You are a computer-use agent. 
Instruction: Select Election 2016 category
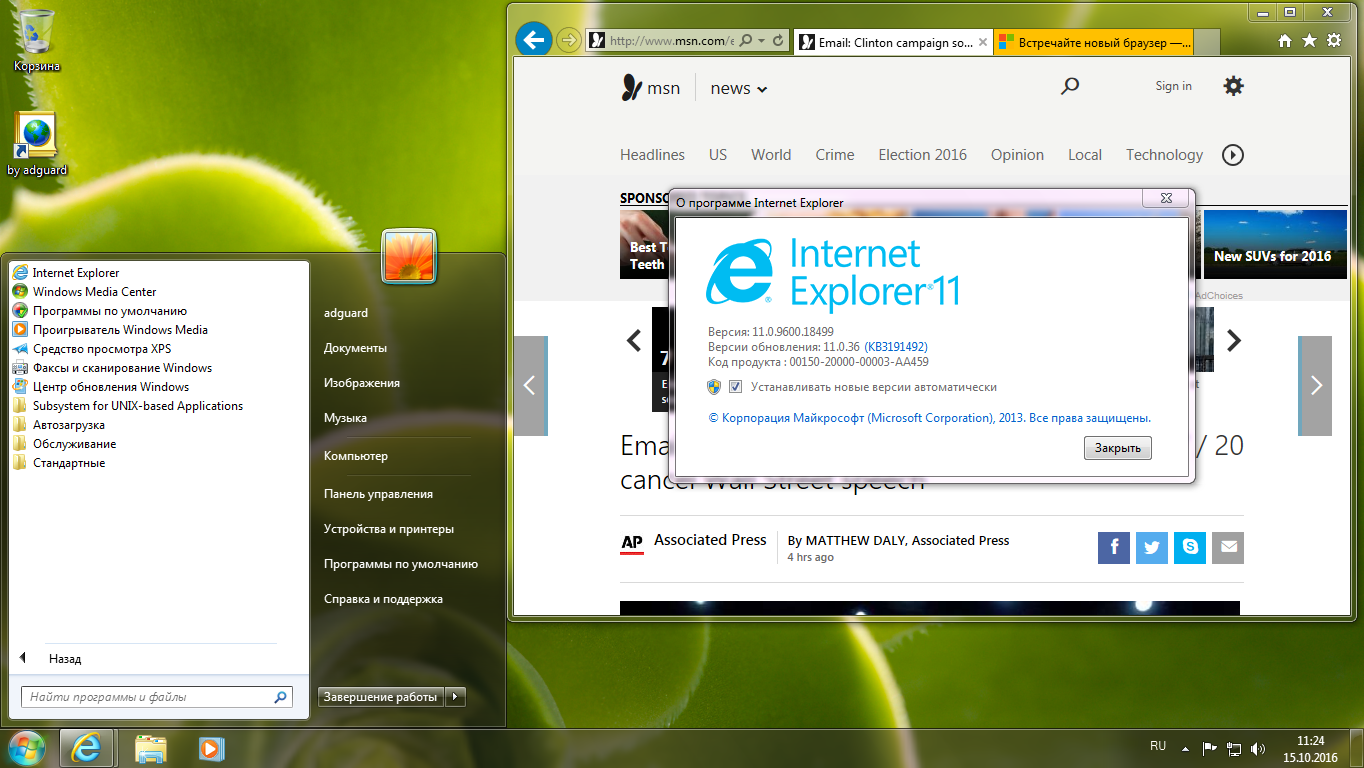pyautogui.click(x=922, y=155)
